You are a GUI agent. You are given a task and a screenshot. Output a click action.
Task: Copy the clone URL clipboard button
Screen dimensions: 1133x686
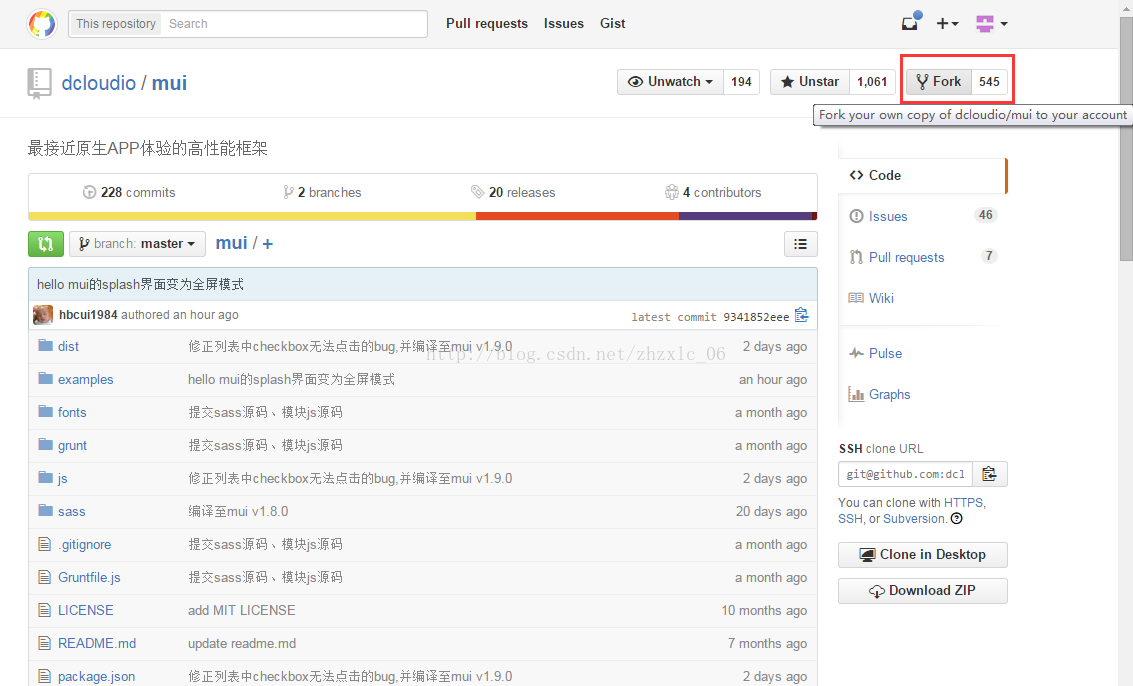click(989, 474)
